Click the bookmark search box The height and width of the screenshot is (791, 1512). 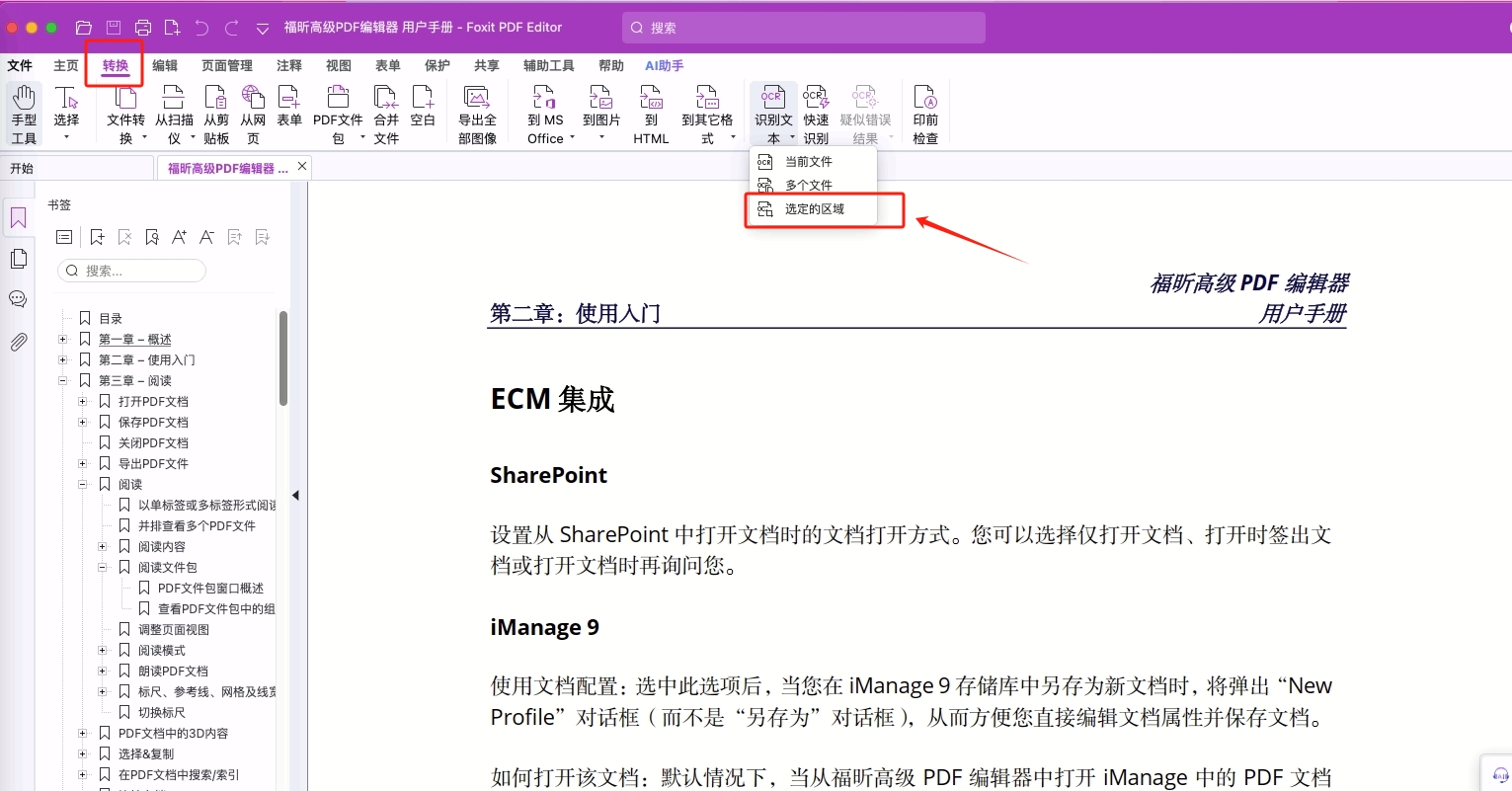tap(132, 271)
